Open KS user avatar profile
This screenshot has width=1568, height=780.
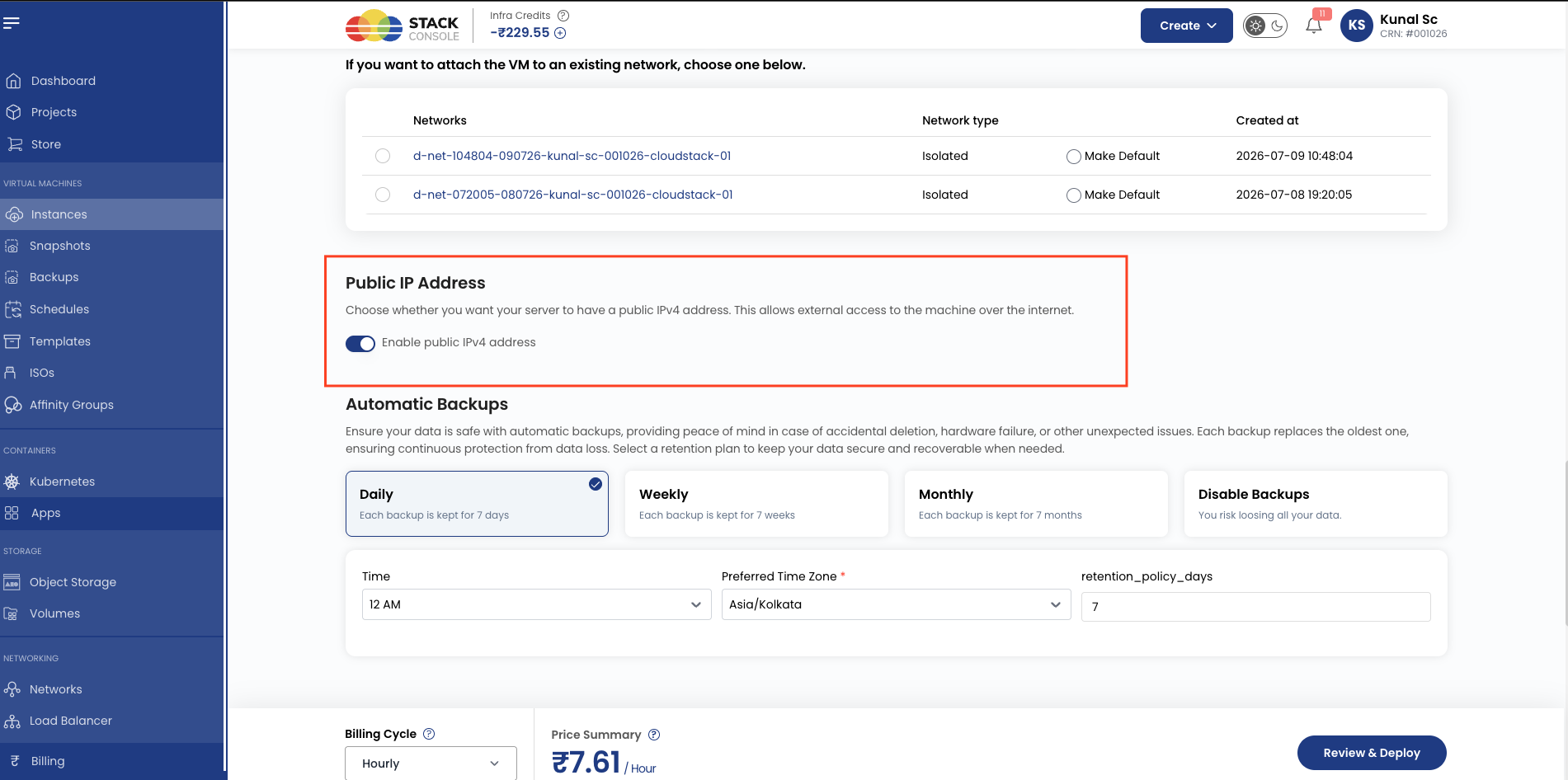coord(1356,26)
